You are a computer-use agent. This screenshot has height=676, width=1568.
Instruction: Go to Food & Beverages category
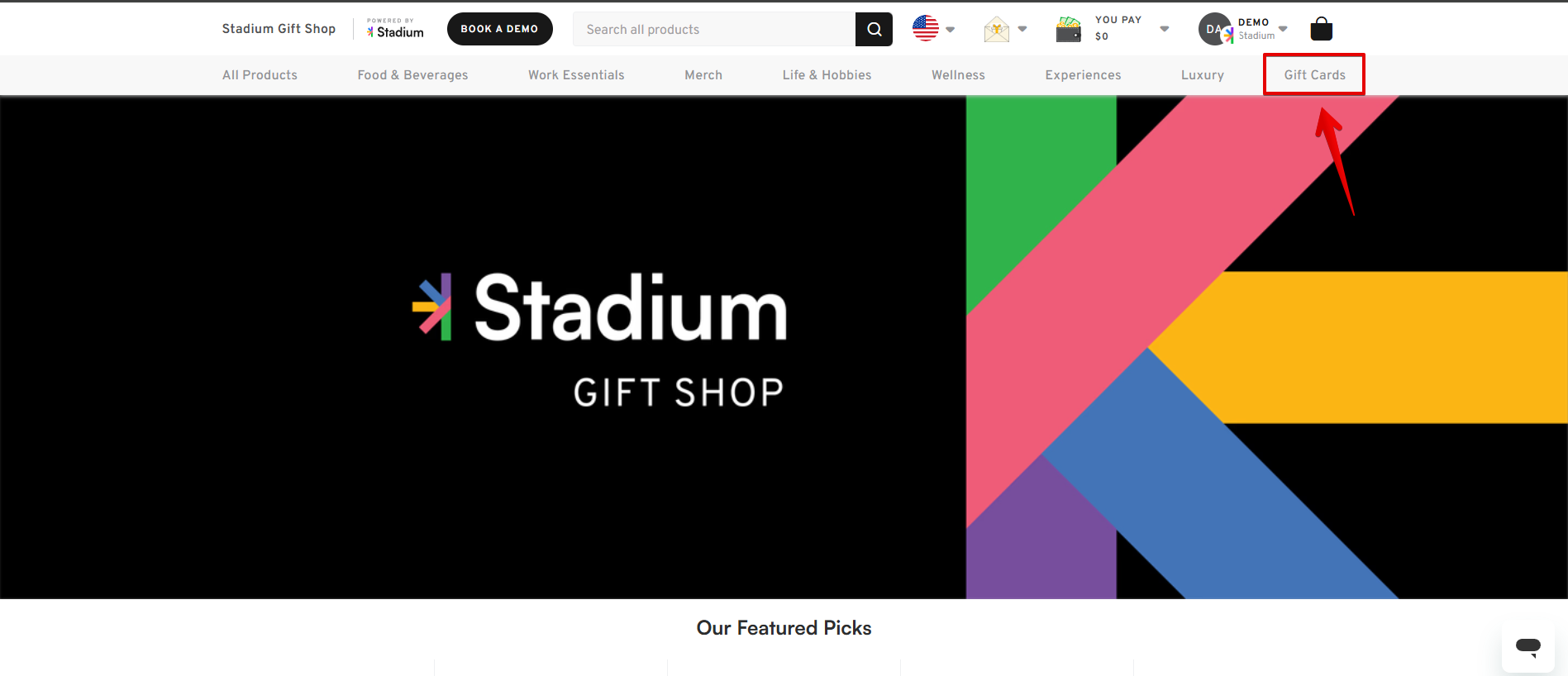[x=412, y=75]
